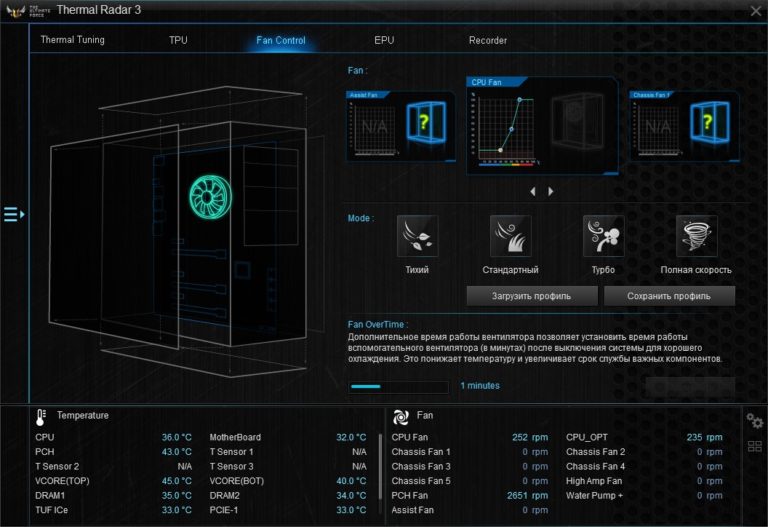This screenshot has height=527, width=768.
Task: Show previous fan with left arrow
Action: point(533,192)
